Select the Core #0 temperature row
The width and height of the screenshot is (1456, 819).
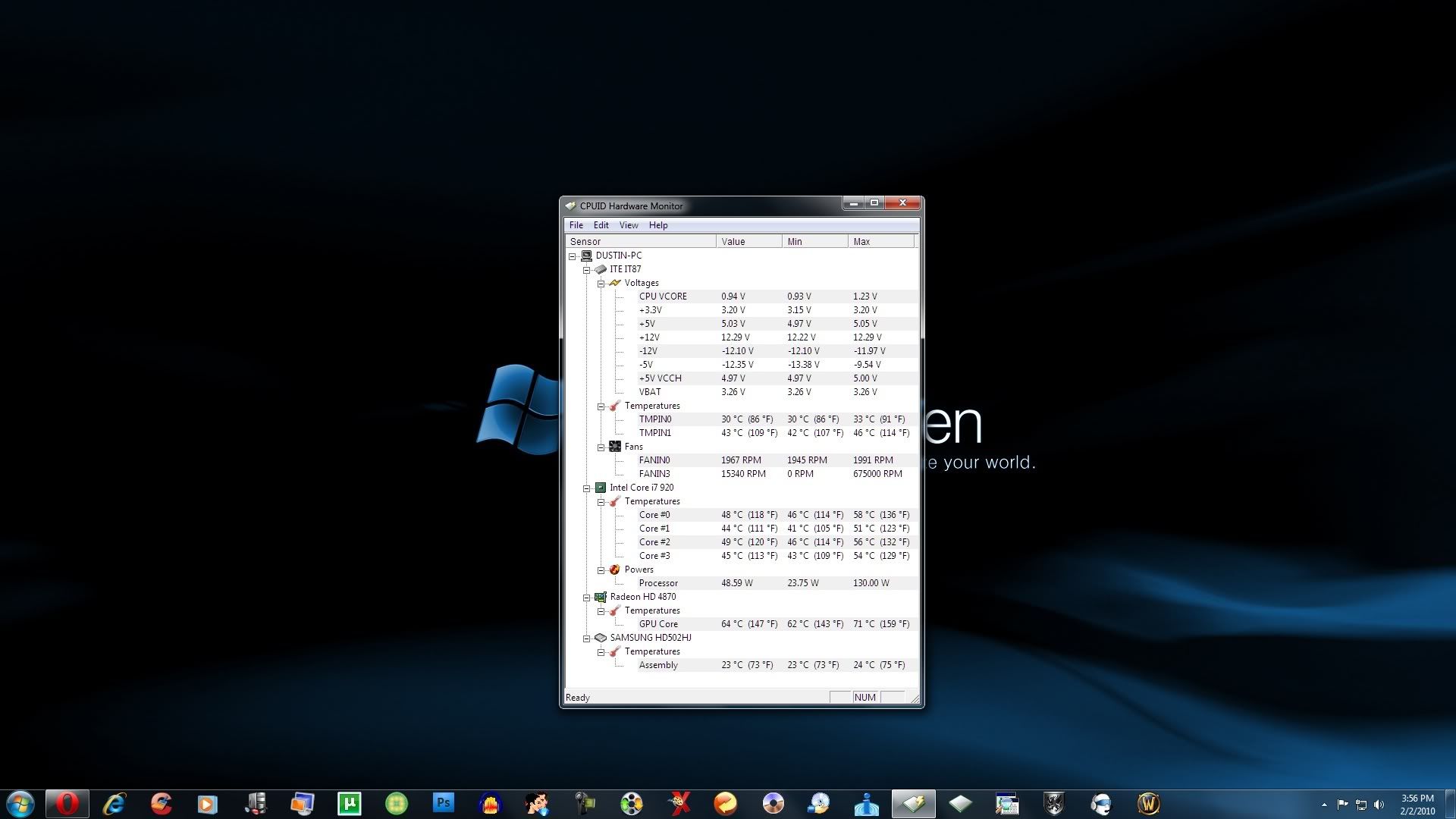777,515
